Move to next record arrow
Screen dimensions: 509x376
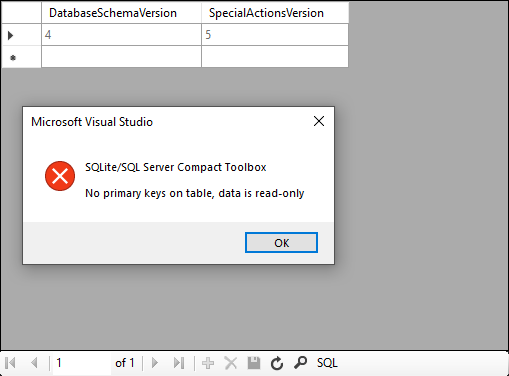(x=155, y=363)
